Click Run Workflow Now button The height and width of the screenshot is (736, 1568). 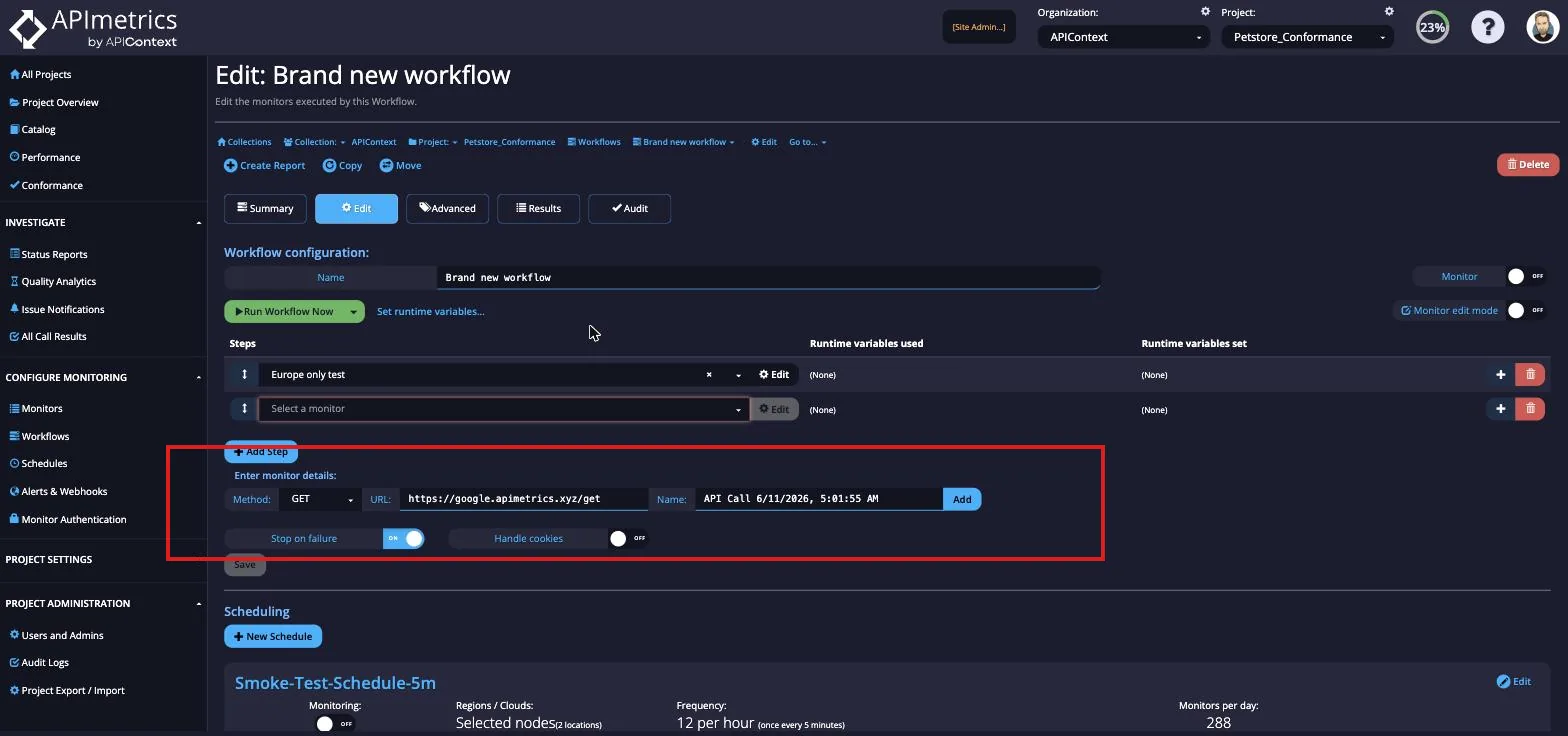(284, 312)
